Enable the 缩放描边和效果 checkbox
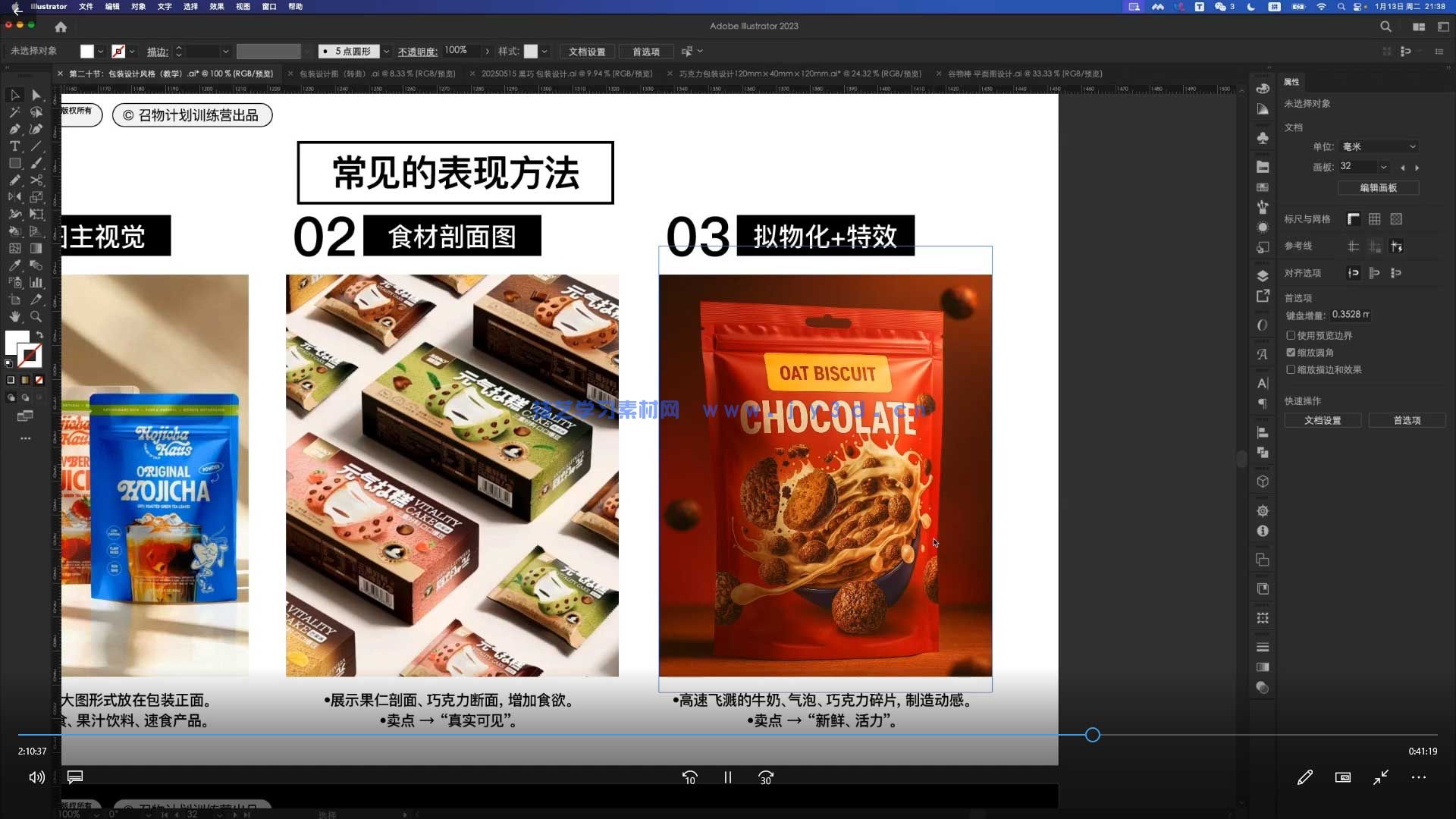 (x=1291, y=370)
